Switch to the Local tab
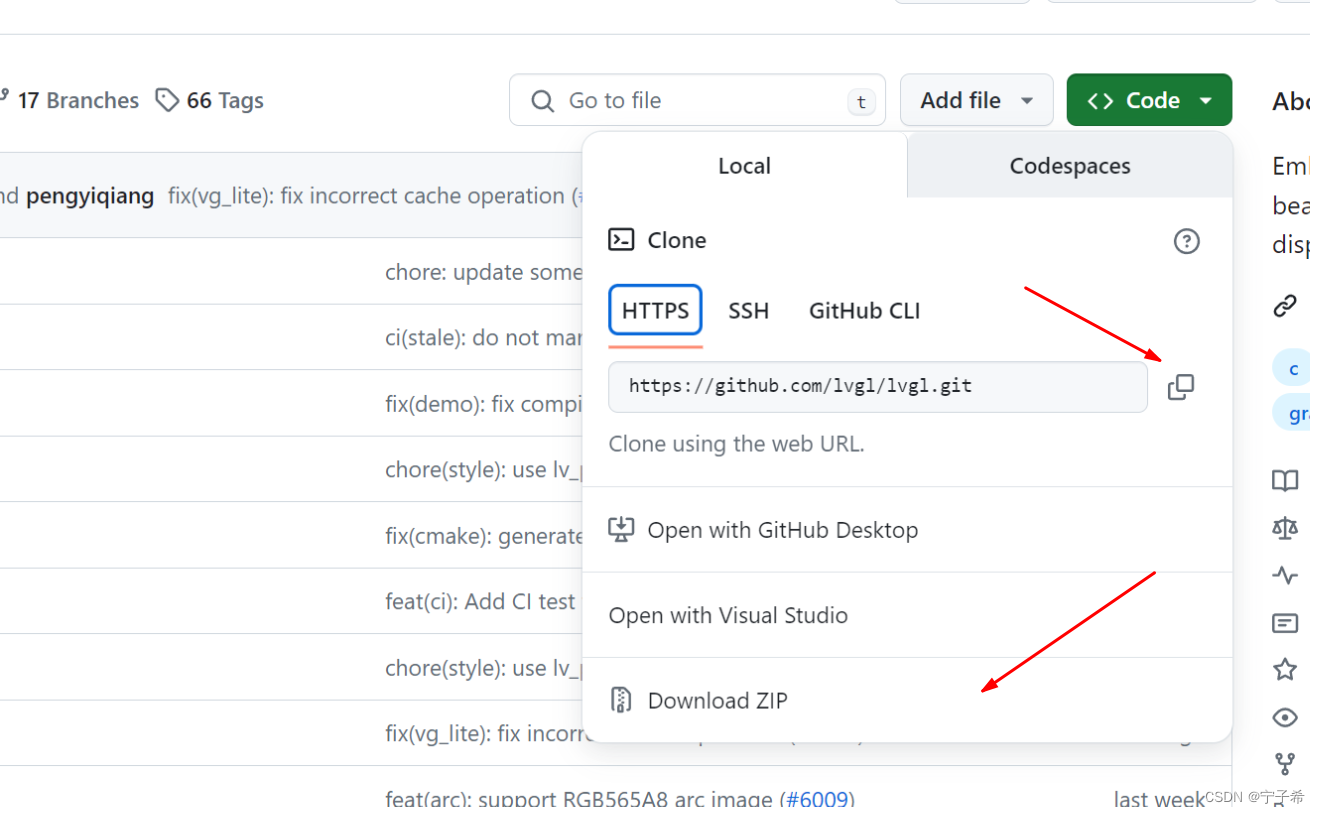 pyautogui.click(x=745, y=166)
